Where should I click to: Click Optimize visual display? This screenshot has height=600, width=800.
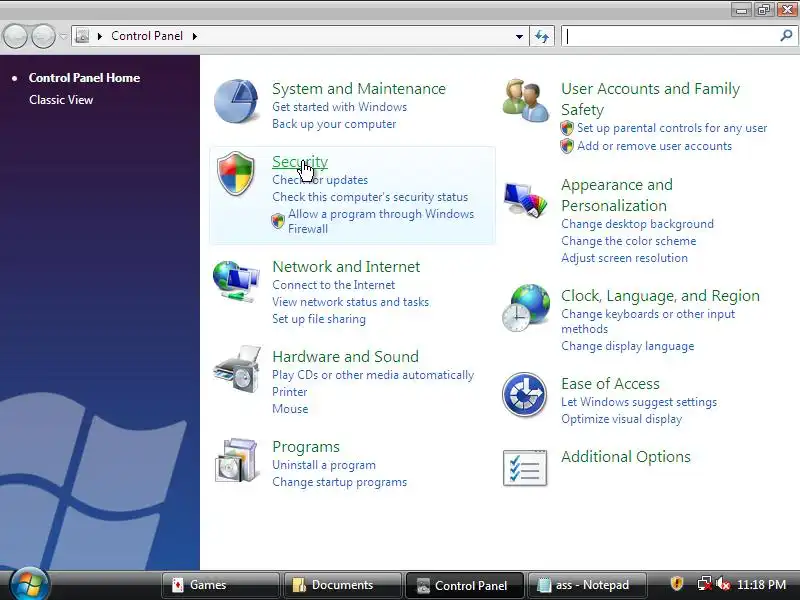(621, 419)
